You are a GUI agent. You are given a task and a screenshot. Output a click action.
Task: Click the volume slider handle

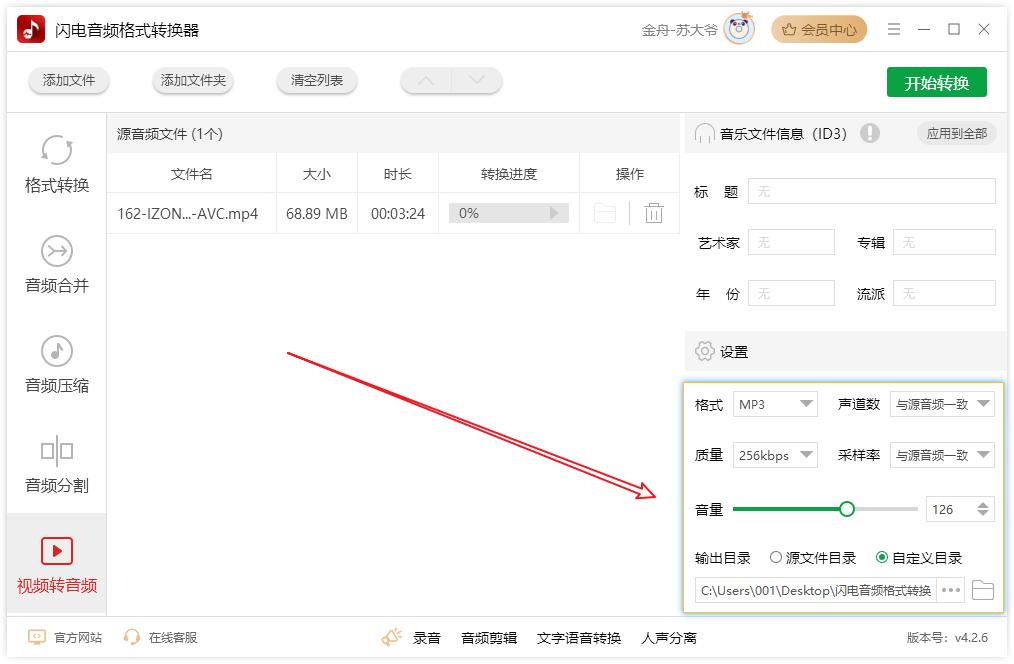click(847, 509)
